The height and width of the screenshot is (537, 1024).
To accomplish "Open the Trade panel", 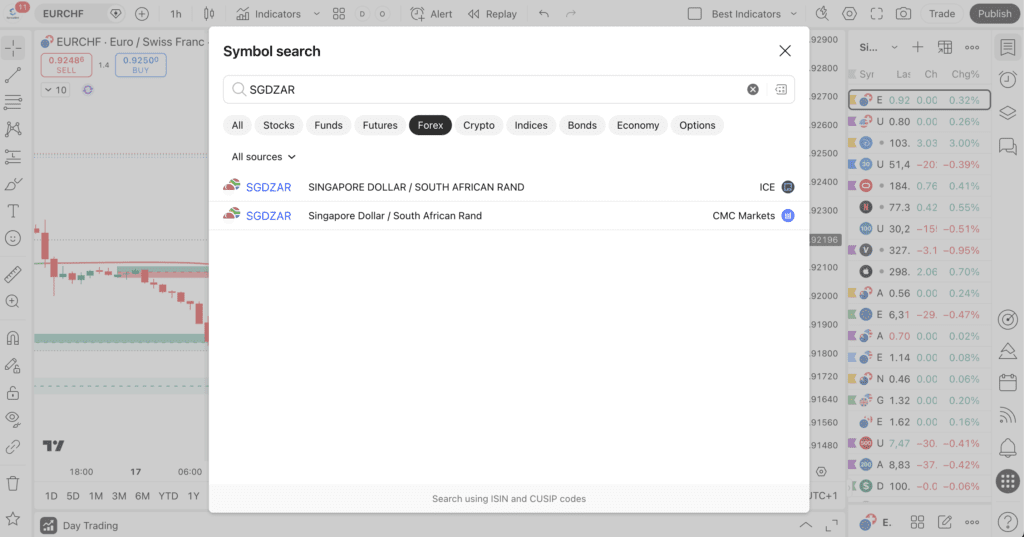I will click(942, 14).
